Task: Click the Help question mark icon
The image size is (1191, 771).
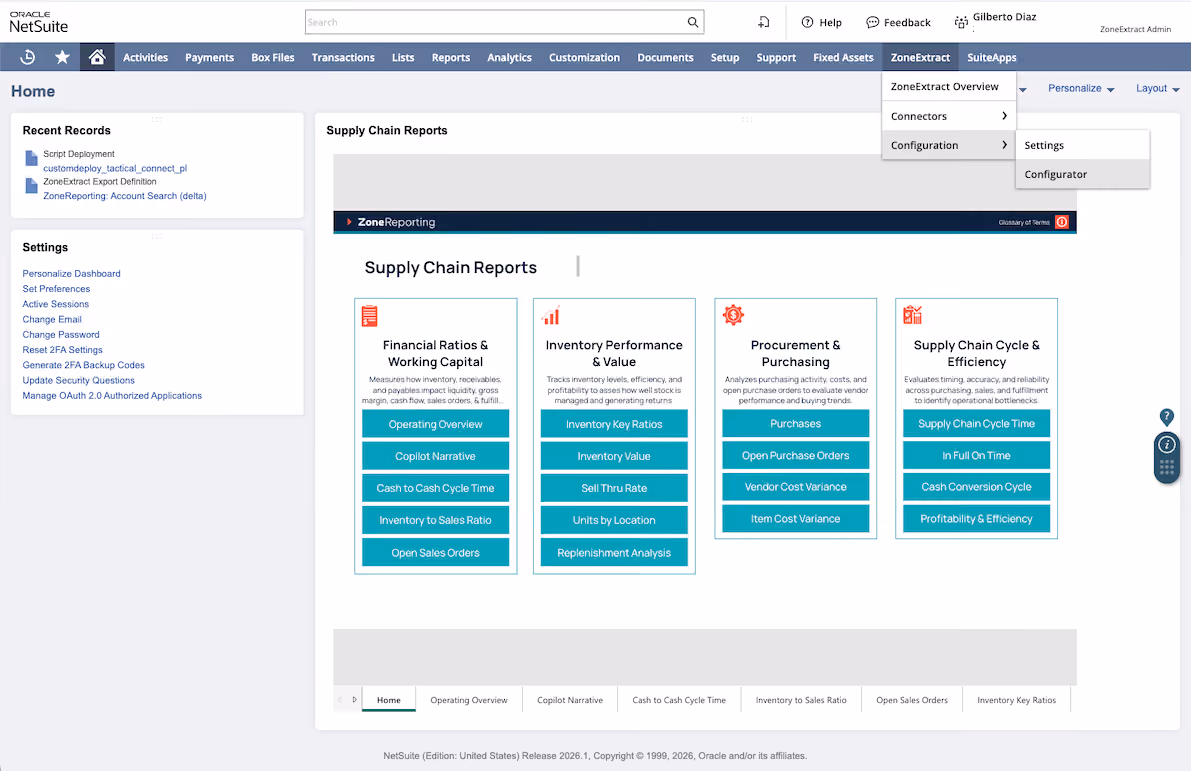Action: coord(807,22)
